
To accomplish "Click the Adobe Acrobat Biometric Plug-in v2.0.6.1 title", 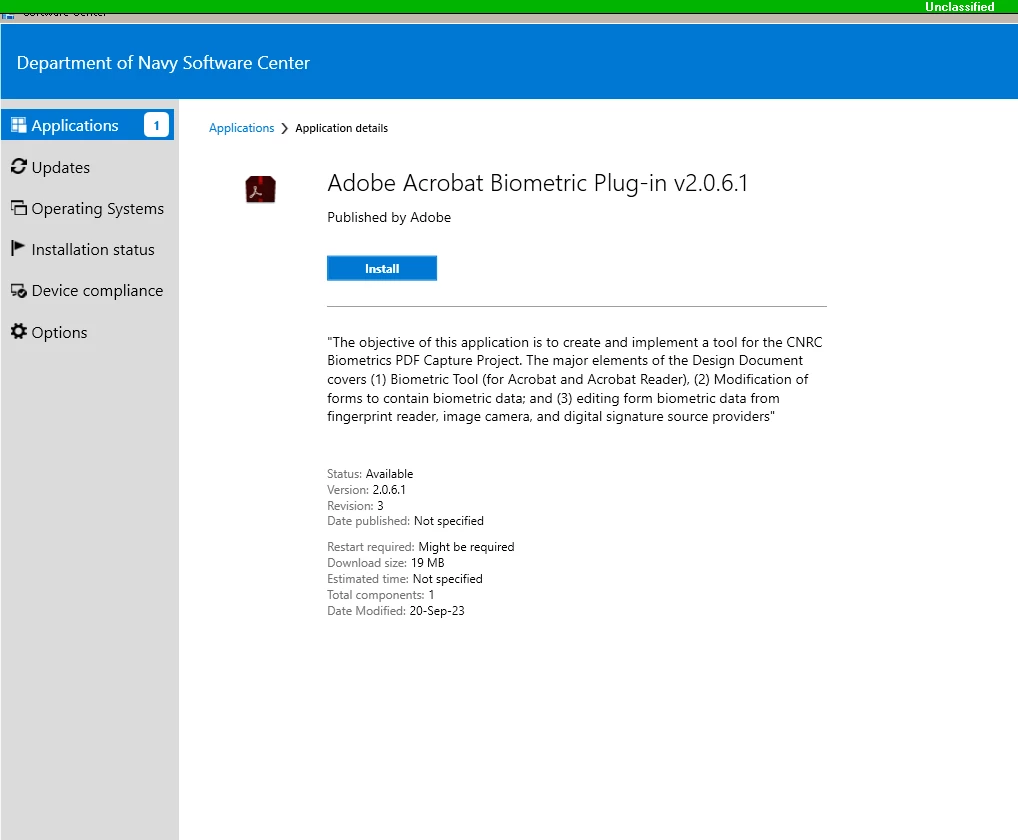I will (x=538, y=183).
